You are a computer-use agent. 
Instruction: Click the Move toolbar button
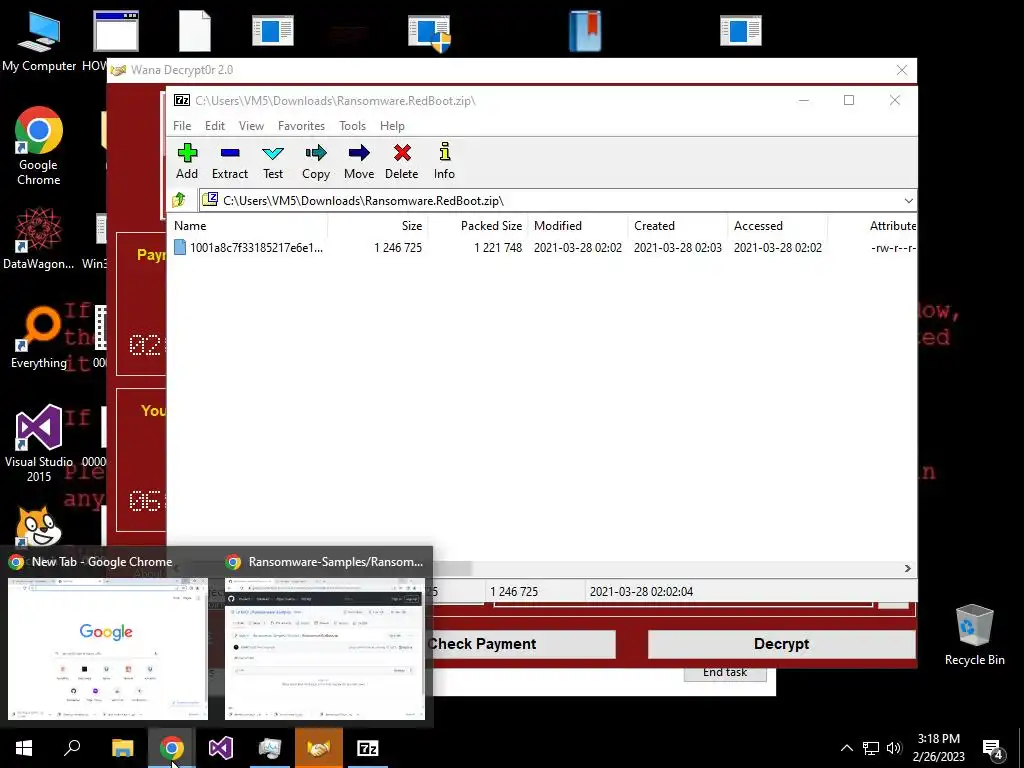[359, 161]
